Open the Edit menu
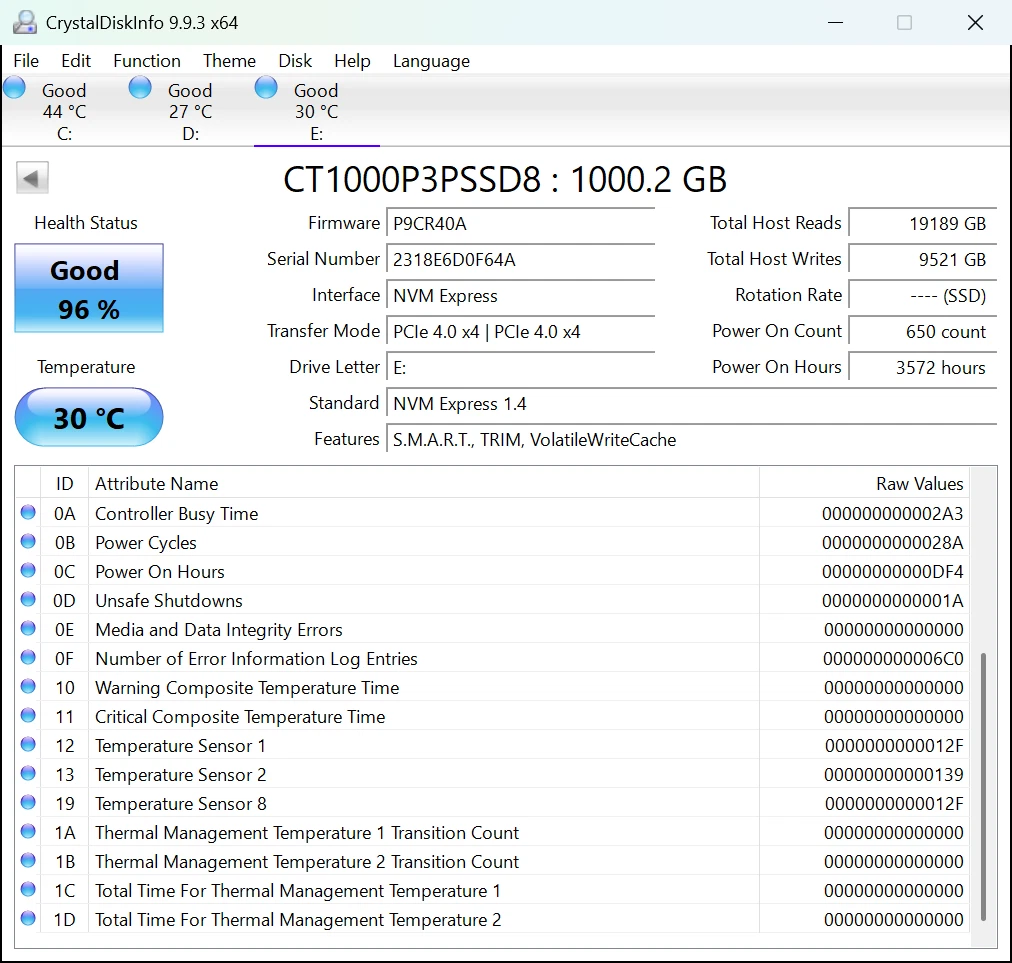 point(76,61)
